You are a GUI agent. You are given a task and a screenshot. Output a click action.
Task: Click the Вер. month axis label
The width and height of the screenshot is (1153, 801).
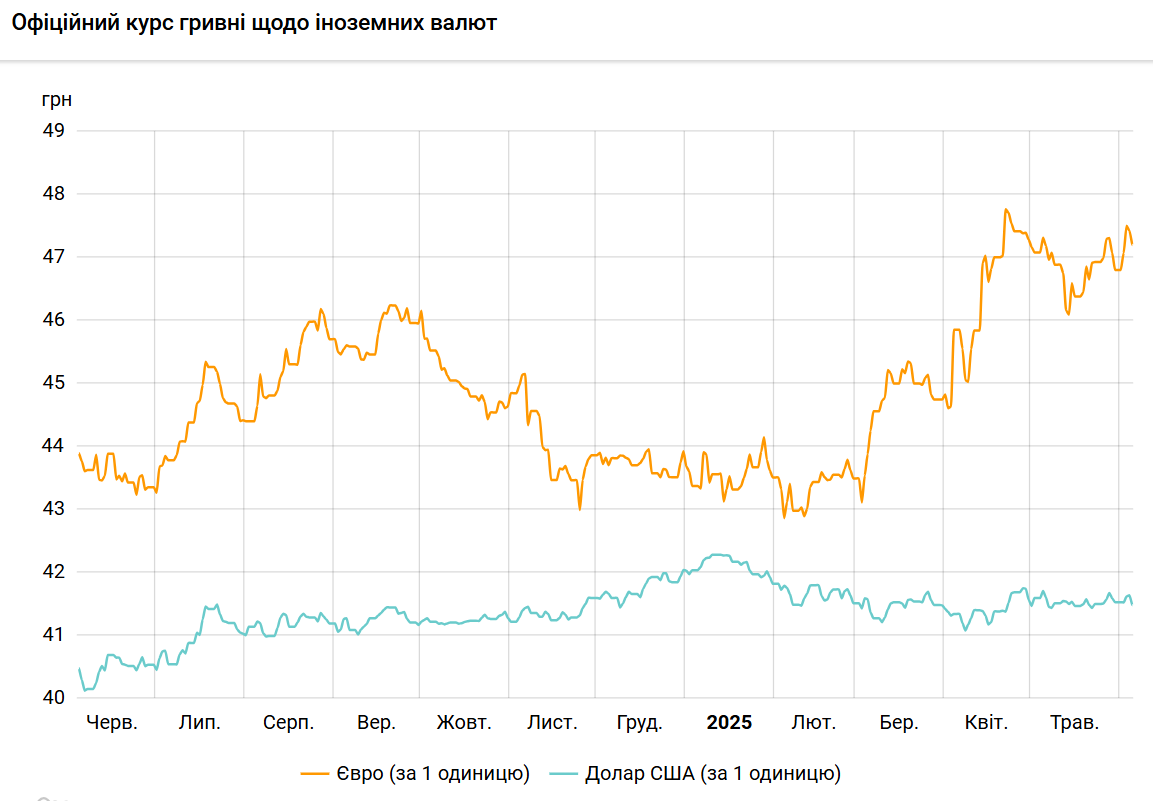[x=376, y=722]
